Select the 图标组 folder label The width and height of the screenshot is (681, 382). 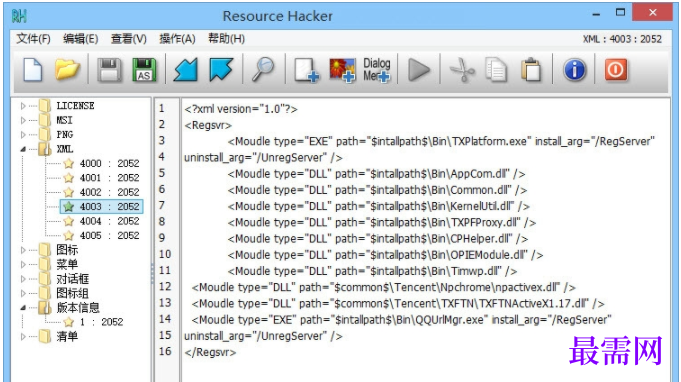[73, 293]
